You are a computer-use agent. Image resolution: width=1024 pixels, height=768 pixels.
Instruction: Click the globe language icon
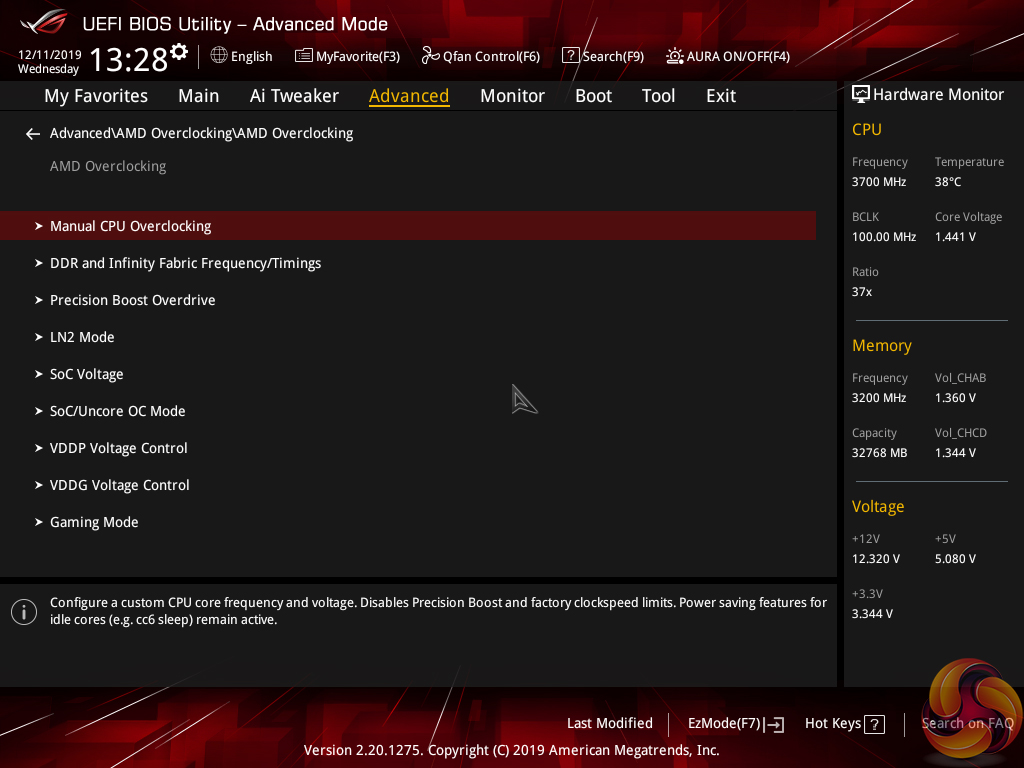coord(219,56)
